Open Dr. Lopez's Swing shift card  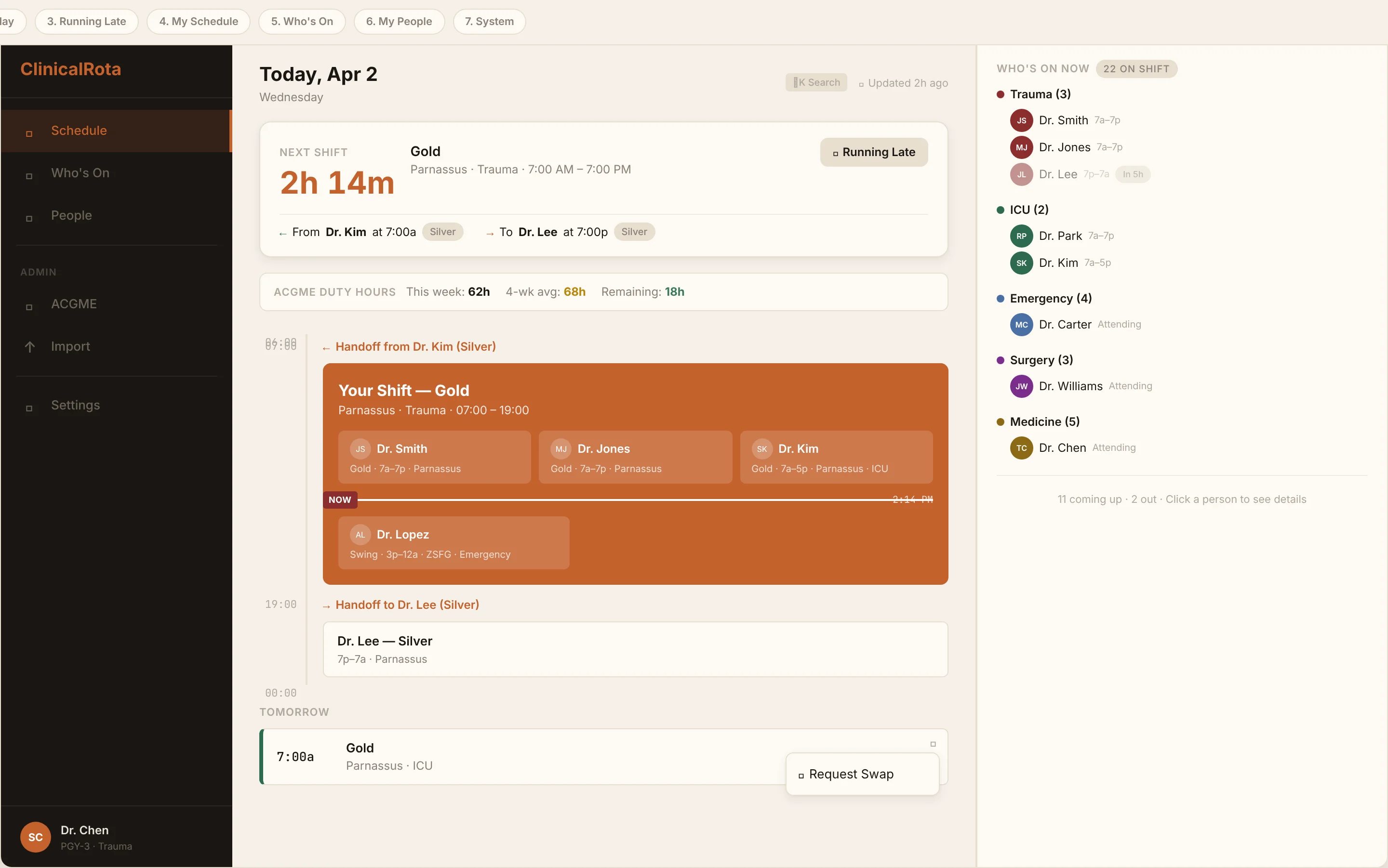point(454,543)
